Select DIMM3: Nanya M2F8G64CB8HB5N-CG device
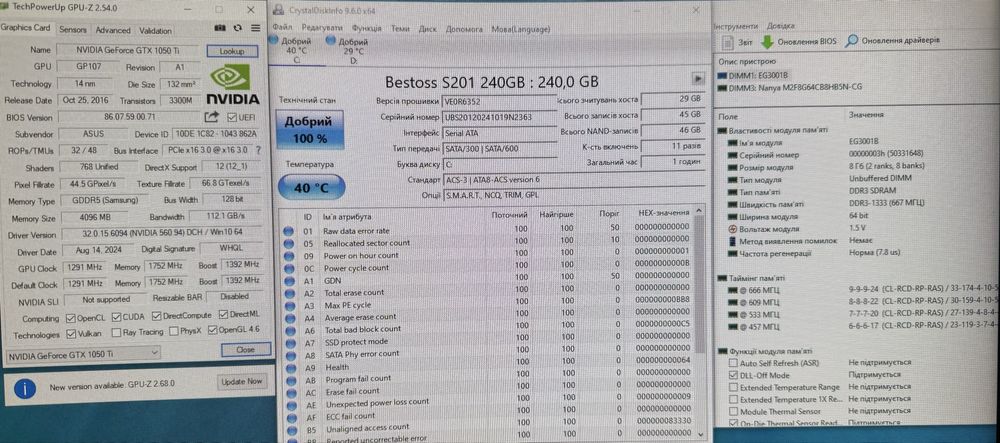1000x443 pixels. click(790, 87)
